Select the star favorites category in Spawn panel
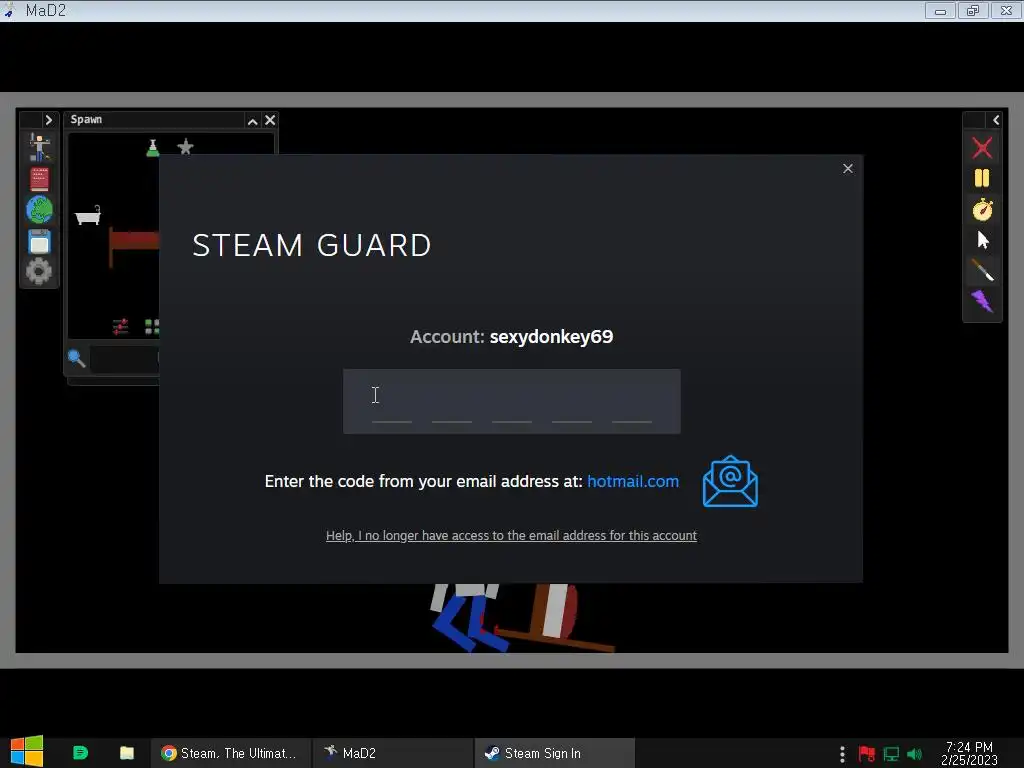 pyautogui.click(x=185, y=147)
